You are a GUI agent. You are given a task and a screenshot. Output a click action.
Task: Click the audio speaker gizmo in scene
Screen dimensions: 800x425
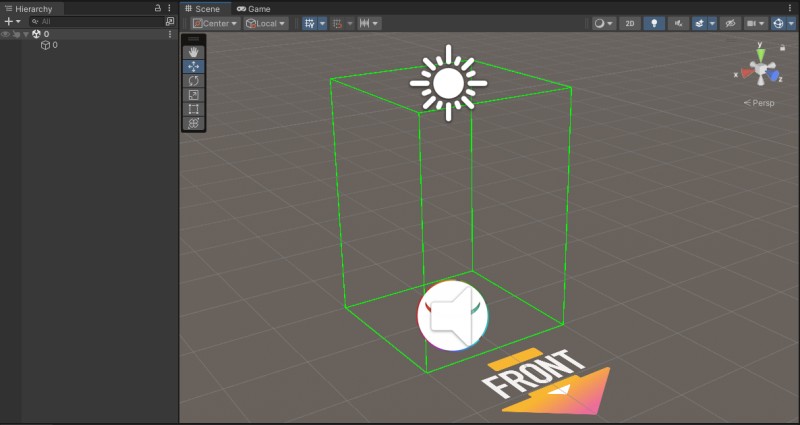(452, 316)
